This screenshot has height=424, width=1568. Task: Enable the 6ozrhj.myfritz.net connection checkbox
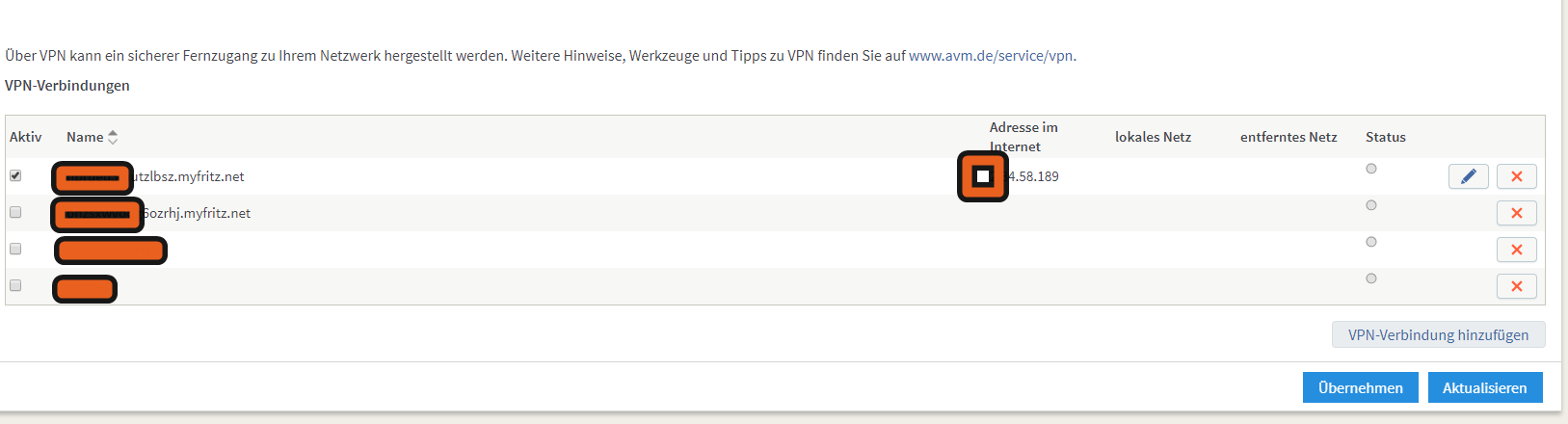click(x=15, y=212)
